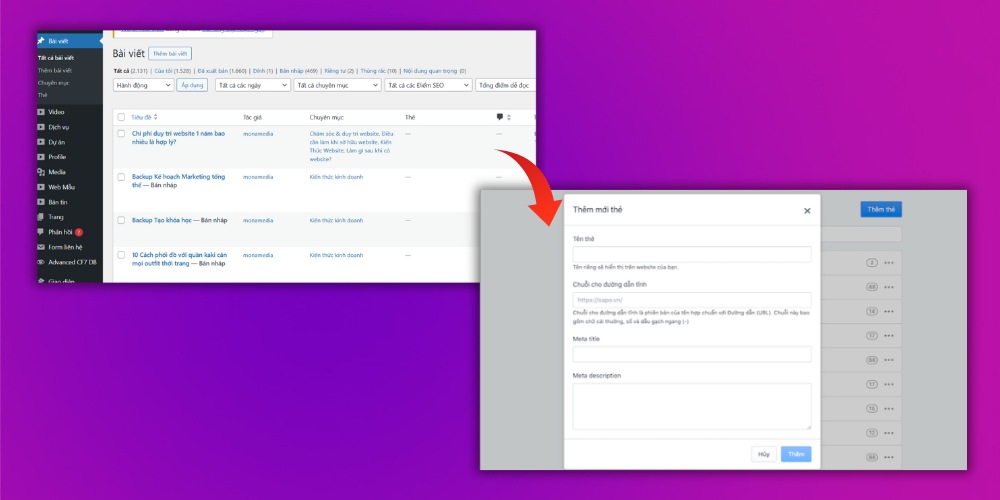Click the Media library icon in sidebar
Screen dimensions: 1000x500
click(x=41, y=172)
